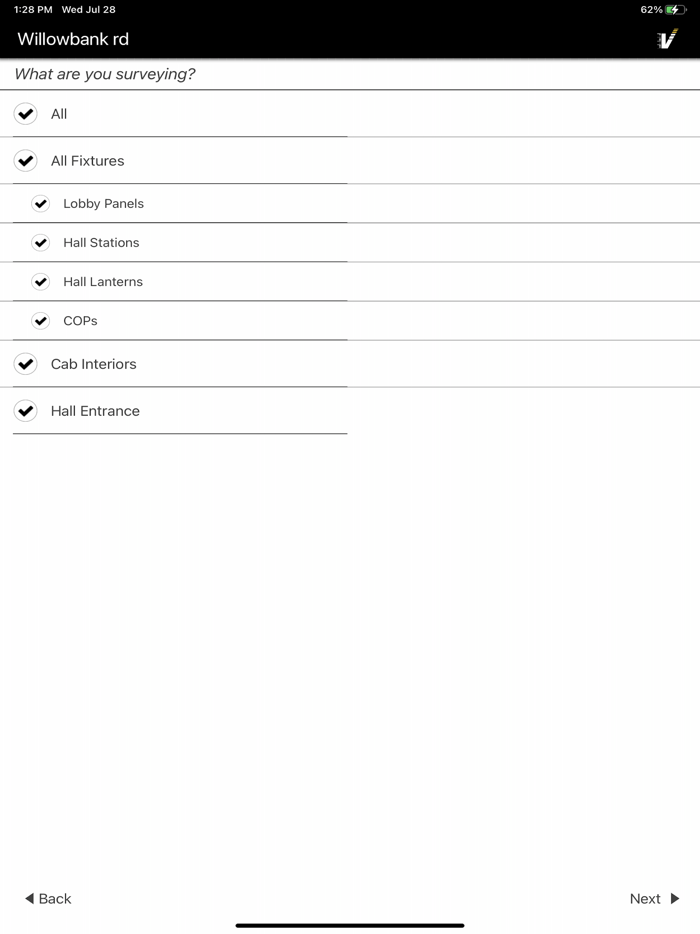Uncheck the All Fixtures checkbox

(x=25, y=160)
